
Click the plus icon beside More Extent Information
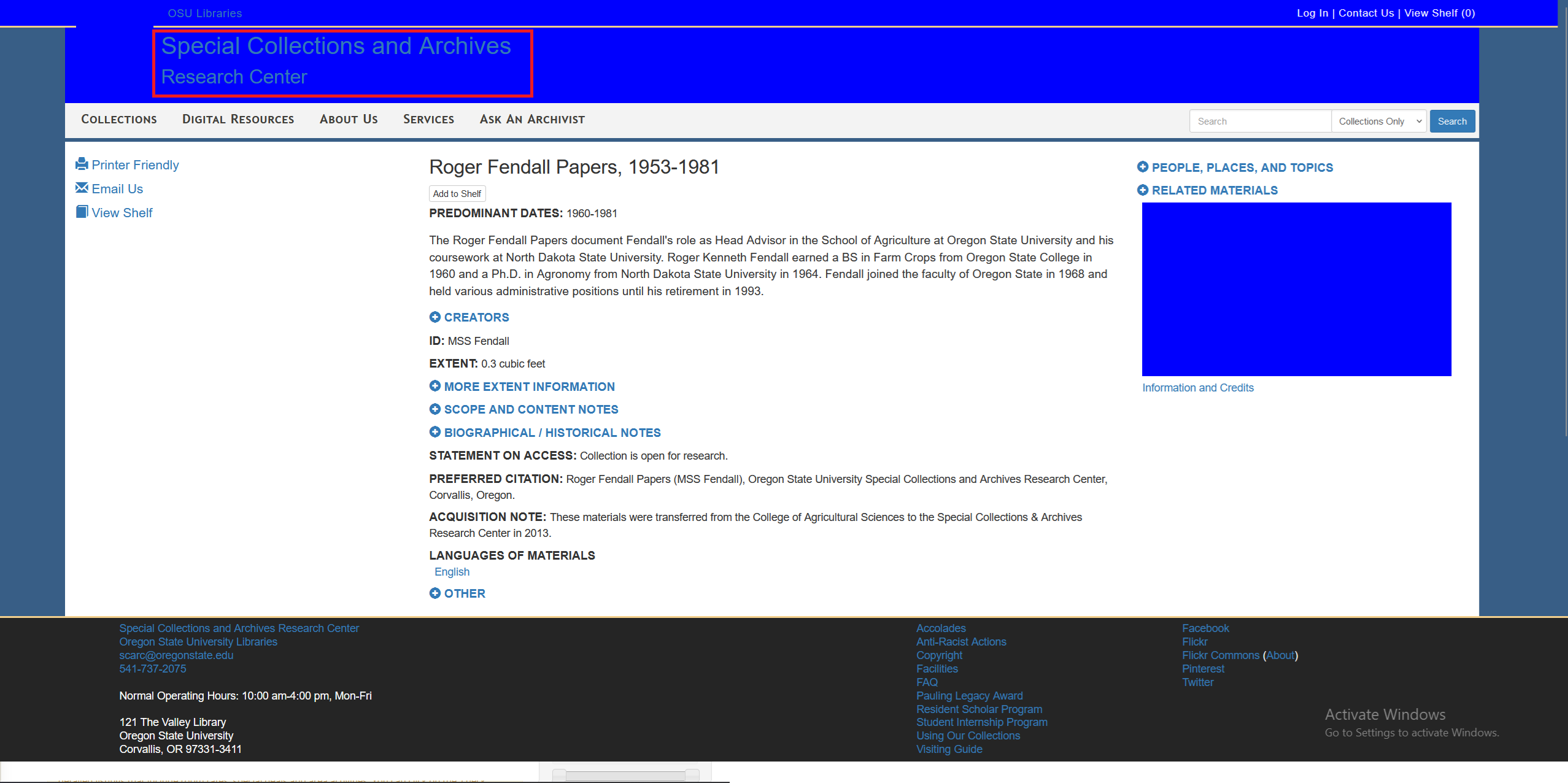435,386
